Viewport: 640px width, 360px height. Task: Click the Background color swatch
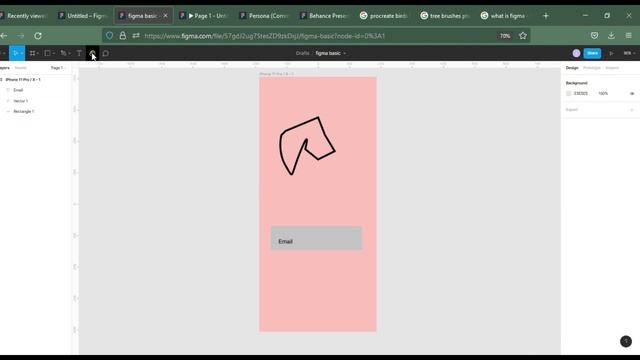[x=569, y=93]
